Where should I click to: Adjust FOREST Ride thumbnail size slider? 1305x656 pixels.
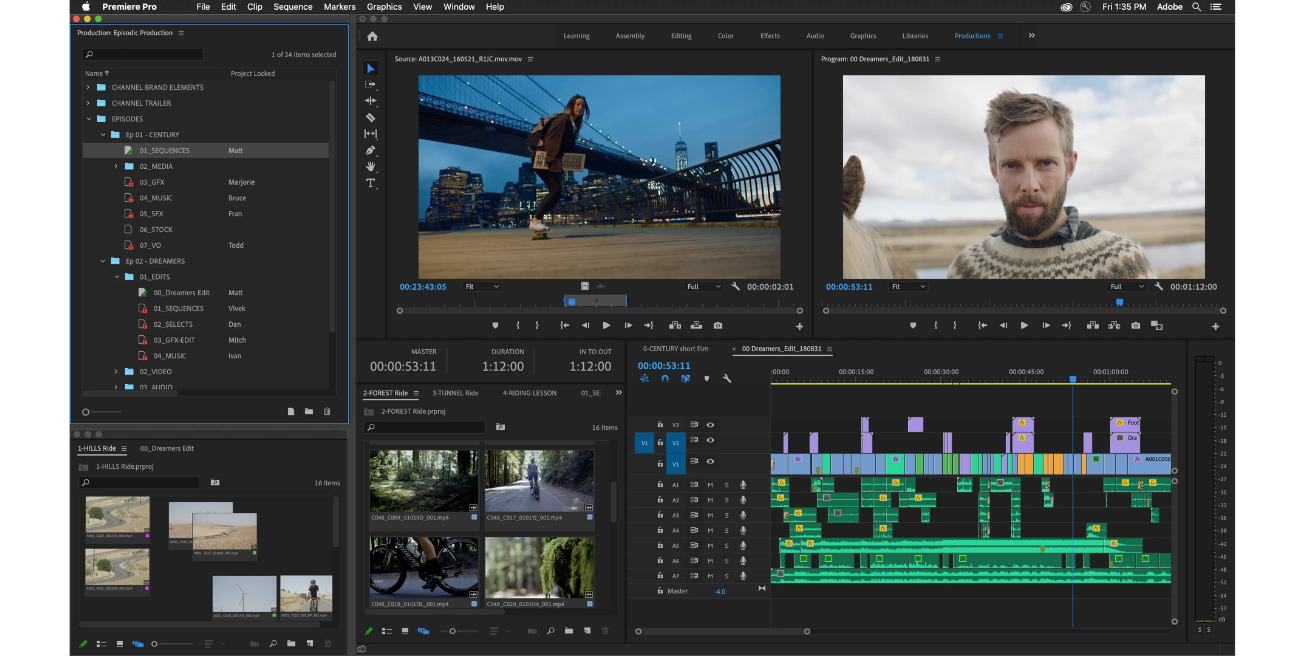[x=453, y=631]
